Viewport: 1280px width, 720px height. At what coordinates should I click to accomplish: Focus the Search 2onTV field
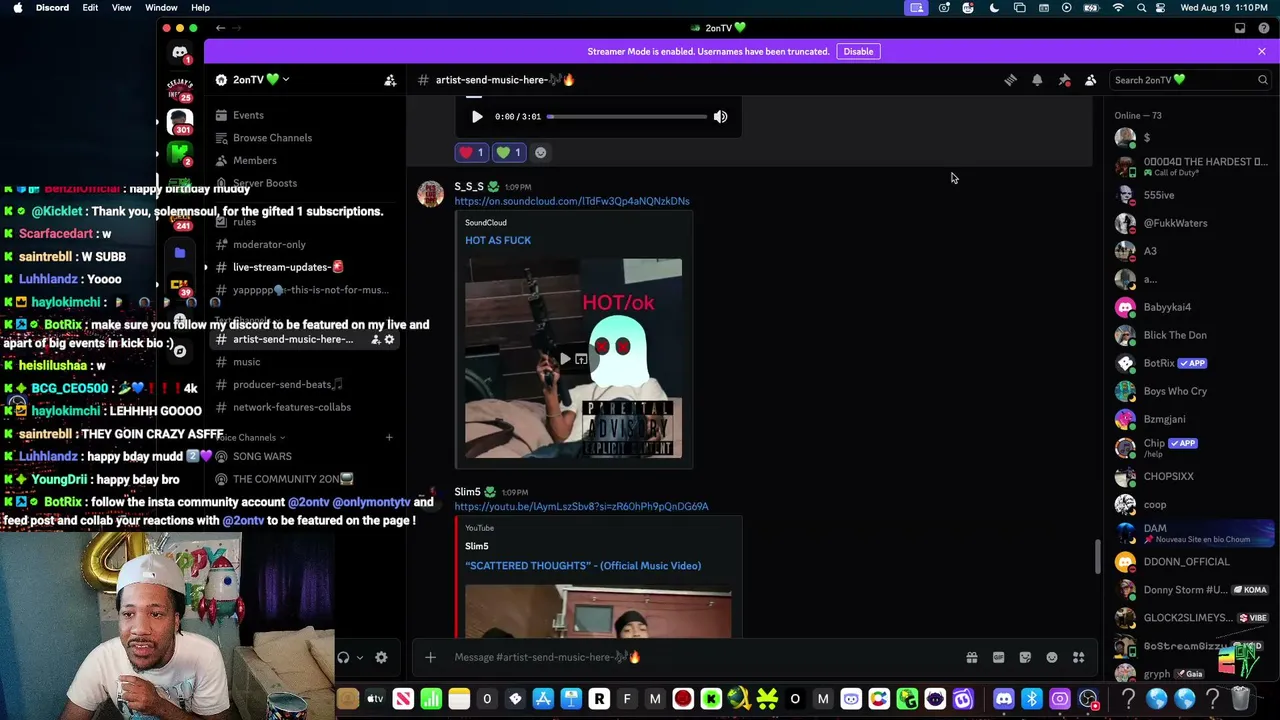(x=1190, y=80)
